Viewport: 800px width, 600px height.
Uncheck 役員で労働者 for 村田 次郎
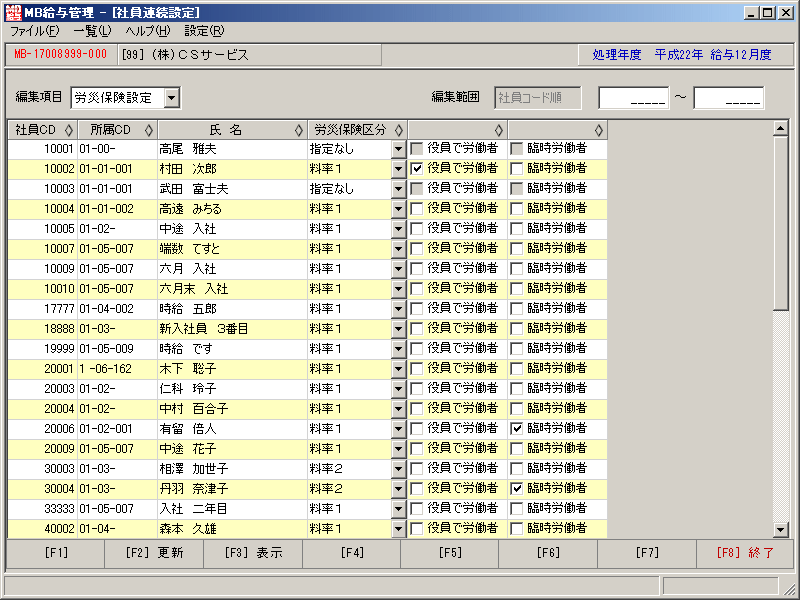point(417,168)
